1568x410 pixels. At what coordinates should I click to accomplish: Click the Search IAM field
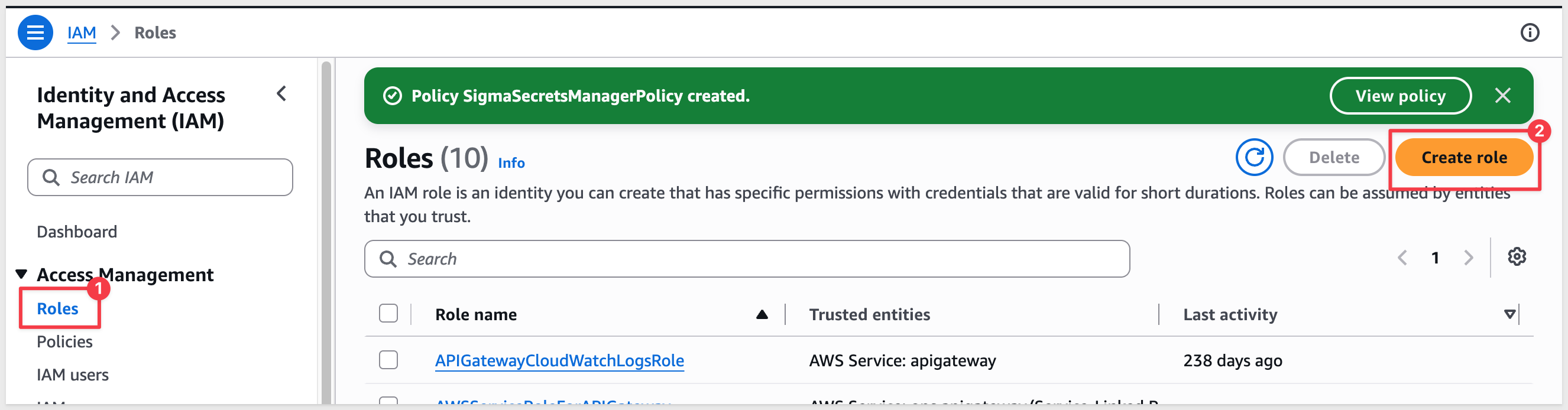[x=160, y=178]
